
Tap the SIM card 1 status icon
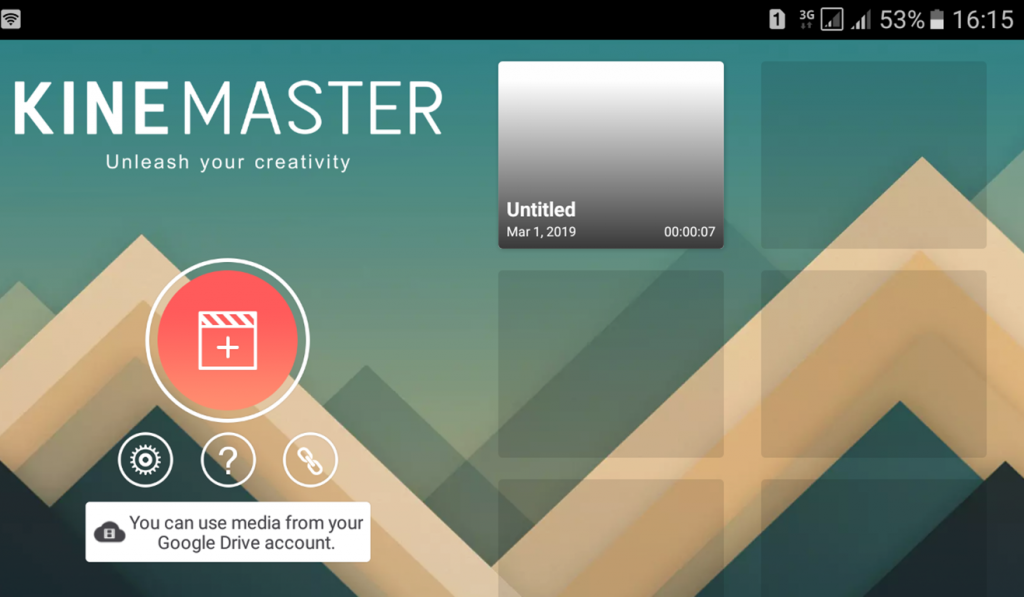(776, 20)
